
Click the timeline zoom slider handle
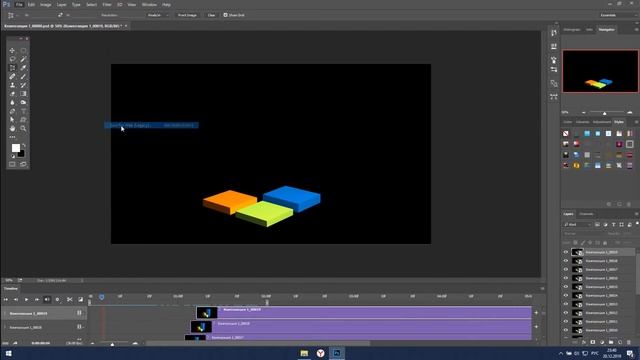(112, 344)
